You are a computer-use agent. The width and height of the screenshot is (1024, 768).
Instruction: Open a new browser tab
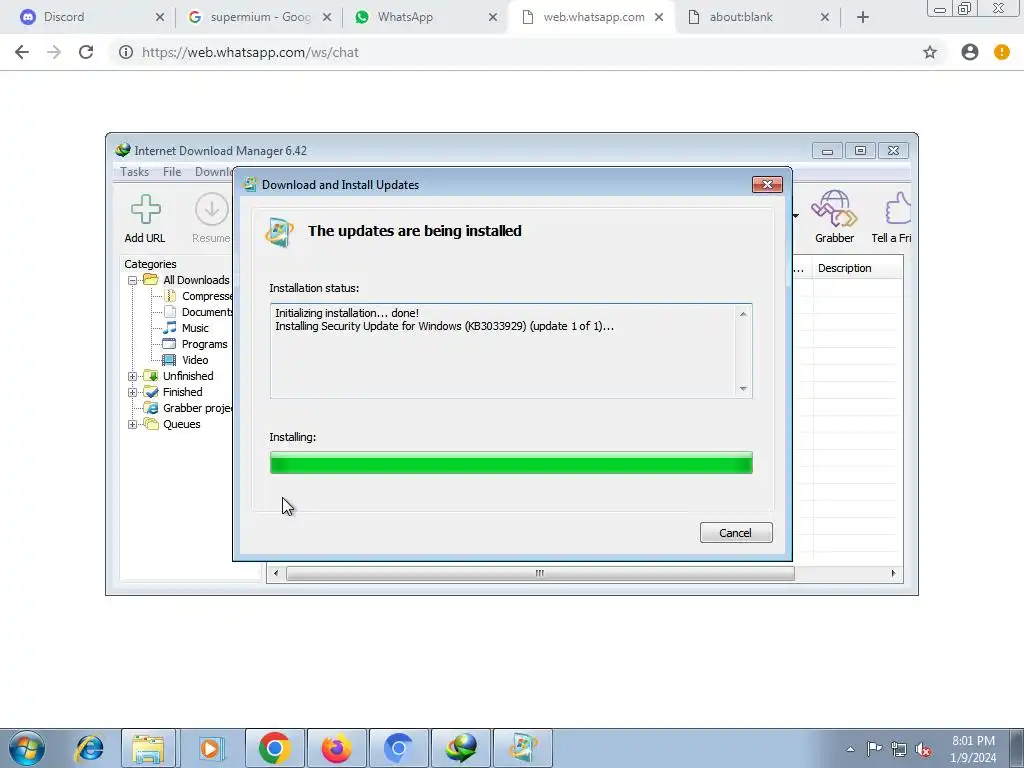point(863,18)
